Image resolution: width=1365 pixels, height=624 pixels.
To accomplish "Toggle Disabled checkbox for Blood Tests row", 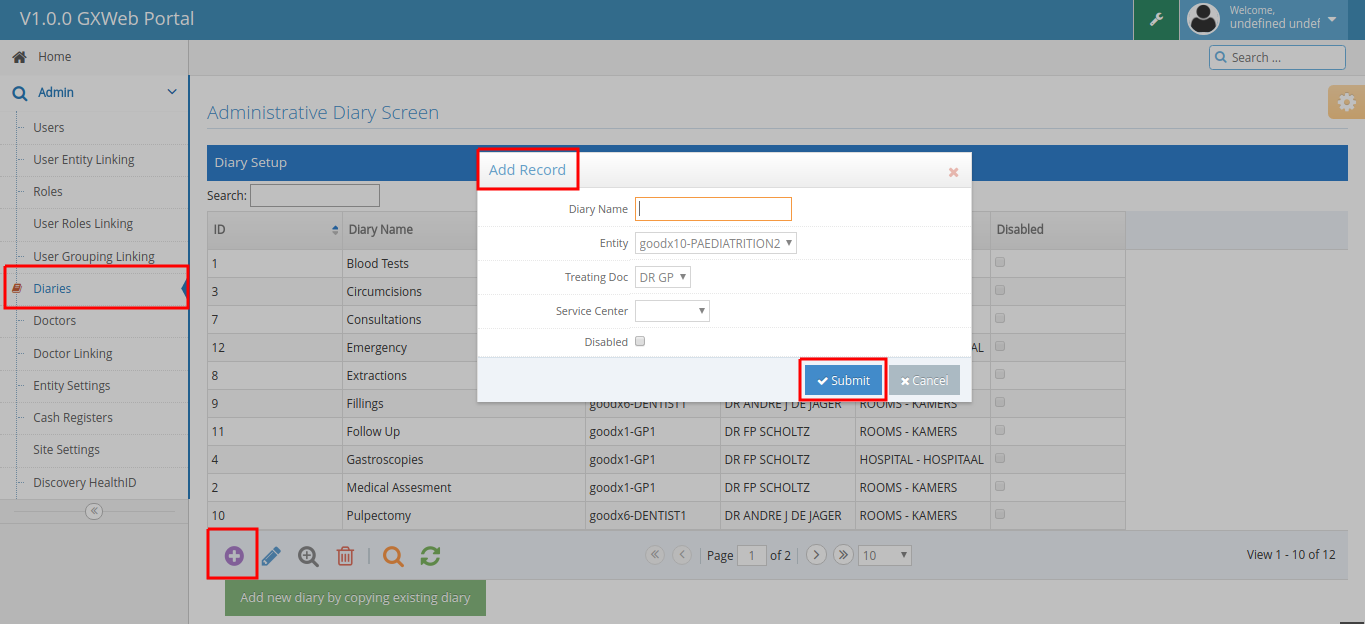I will [1000, 263].
